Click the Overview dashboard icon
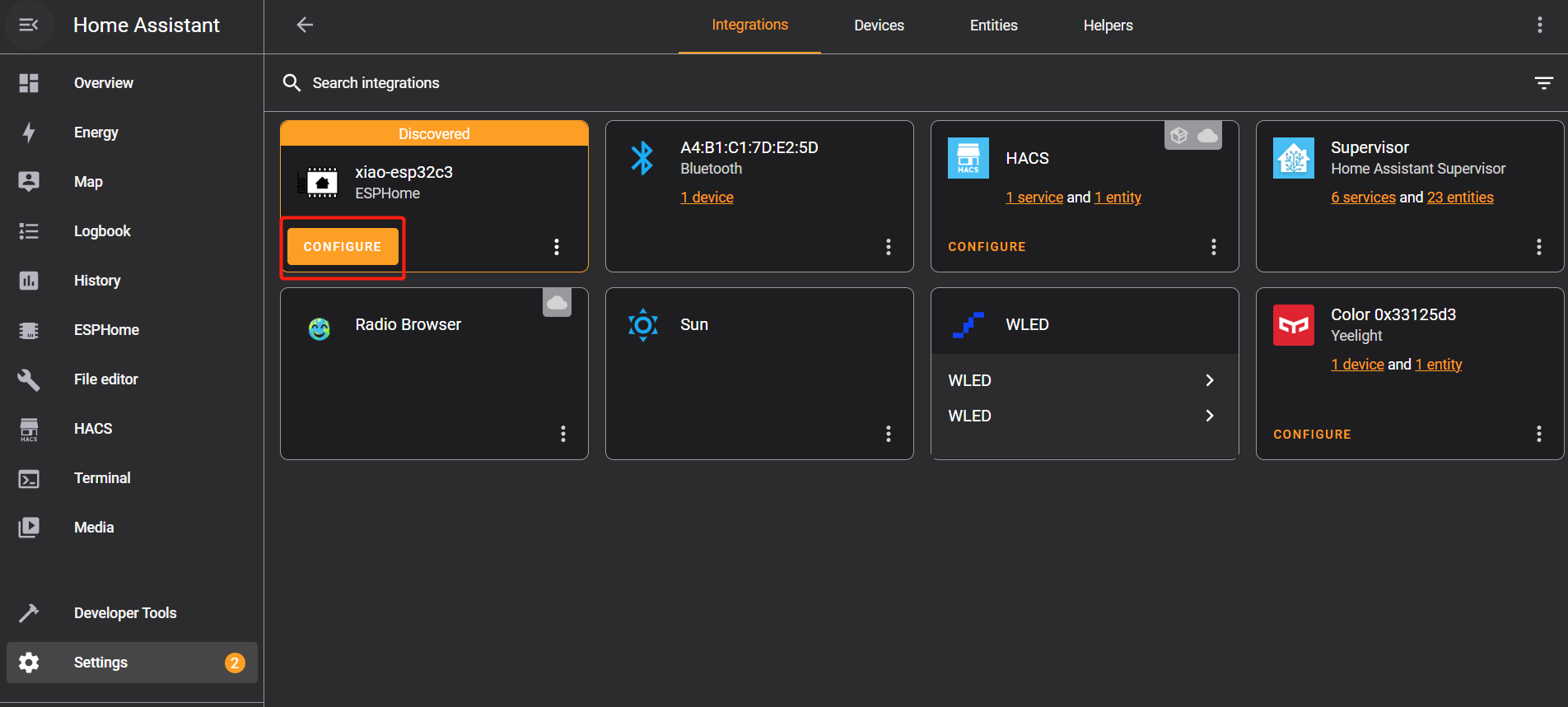Screen dimensions: 1568x707 pyautogui.click(x=29, y=83)
